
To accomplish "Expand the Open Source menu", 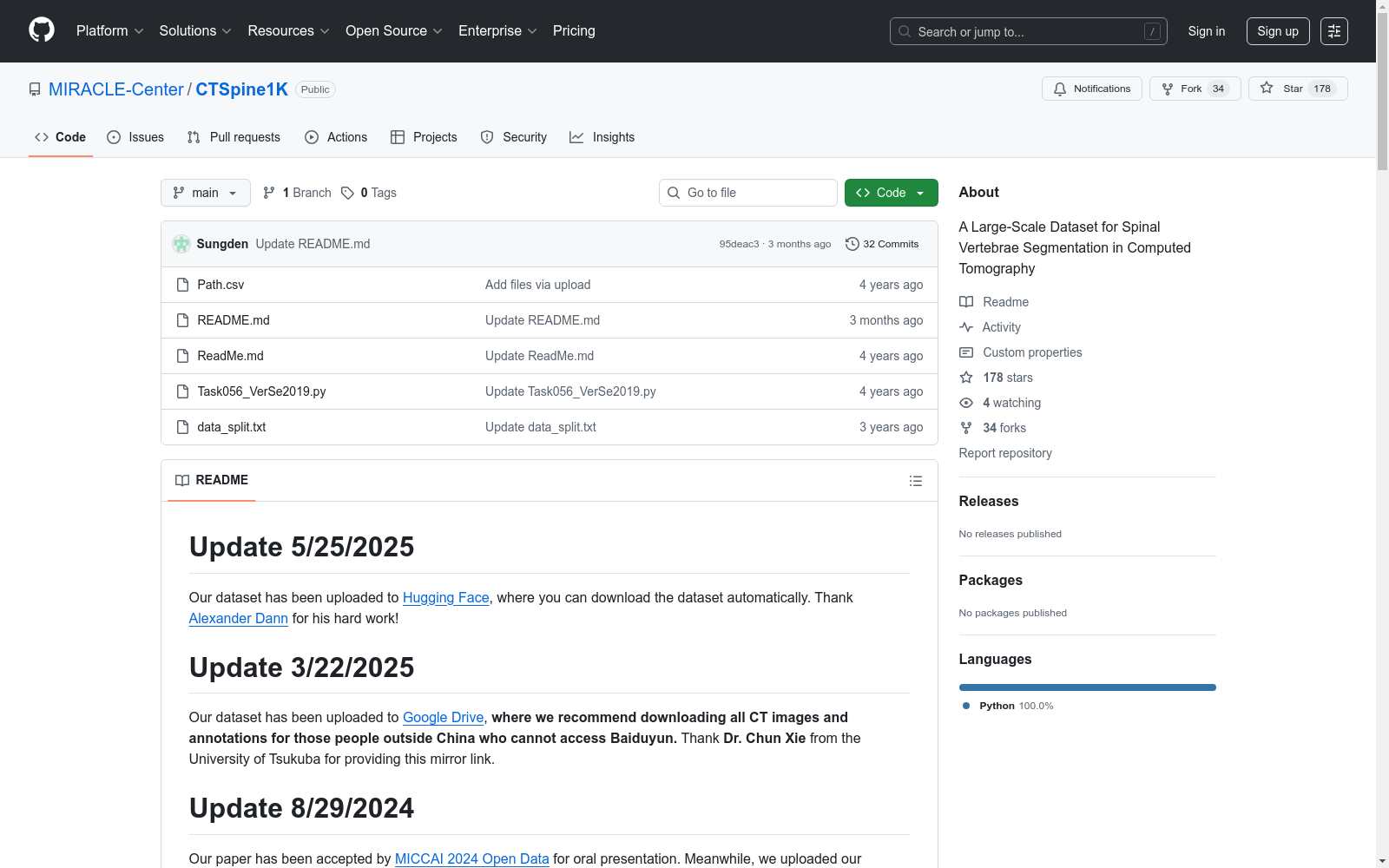I will tap(394, 31).
